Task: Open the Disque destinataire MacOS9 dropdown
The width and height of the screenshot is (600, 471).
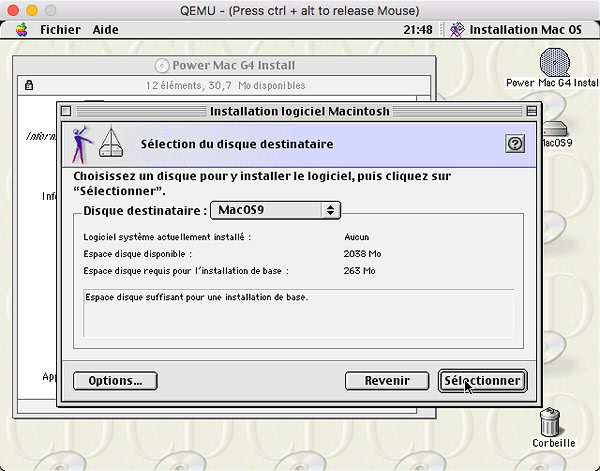Action: pyautogui.click(x=276, y=210)
